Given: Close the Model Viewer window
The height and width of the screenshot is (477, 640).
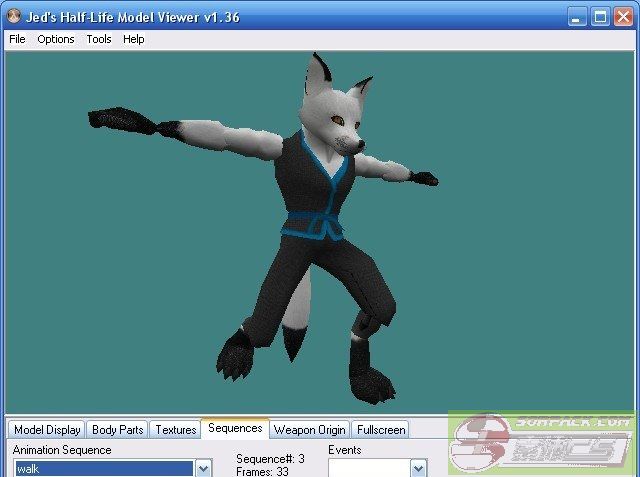Looking at the screenshot, I should point(623,17).
